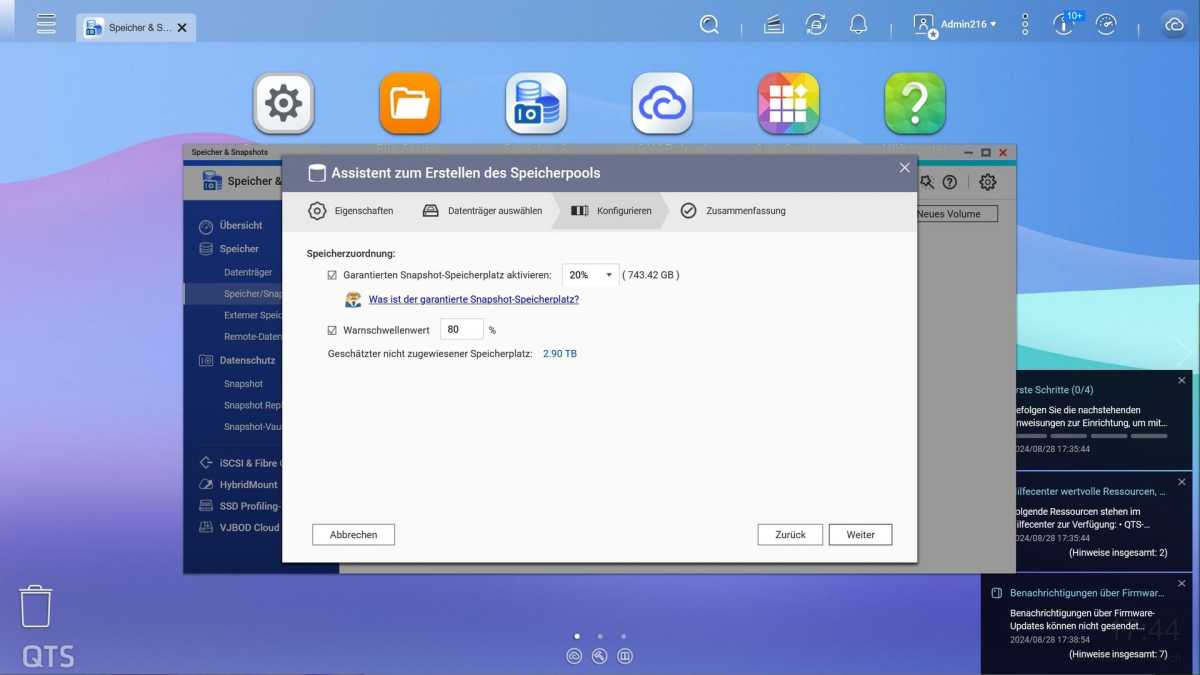This screenshot has width=1200, height=675.
Task: Click the Weiter button
Action: pyautogui.click(x=860, y=534)
